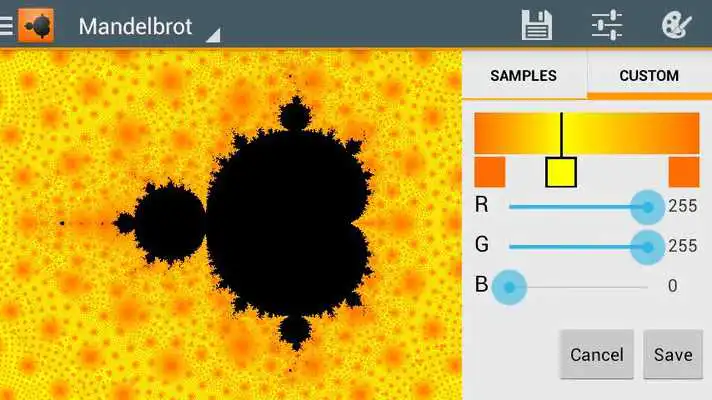Switch to the SAMPLES tab
712x400 pixels.
(524, 75)
